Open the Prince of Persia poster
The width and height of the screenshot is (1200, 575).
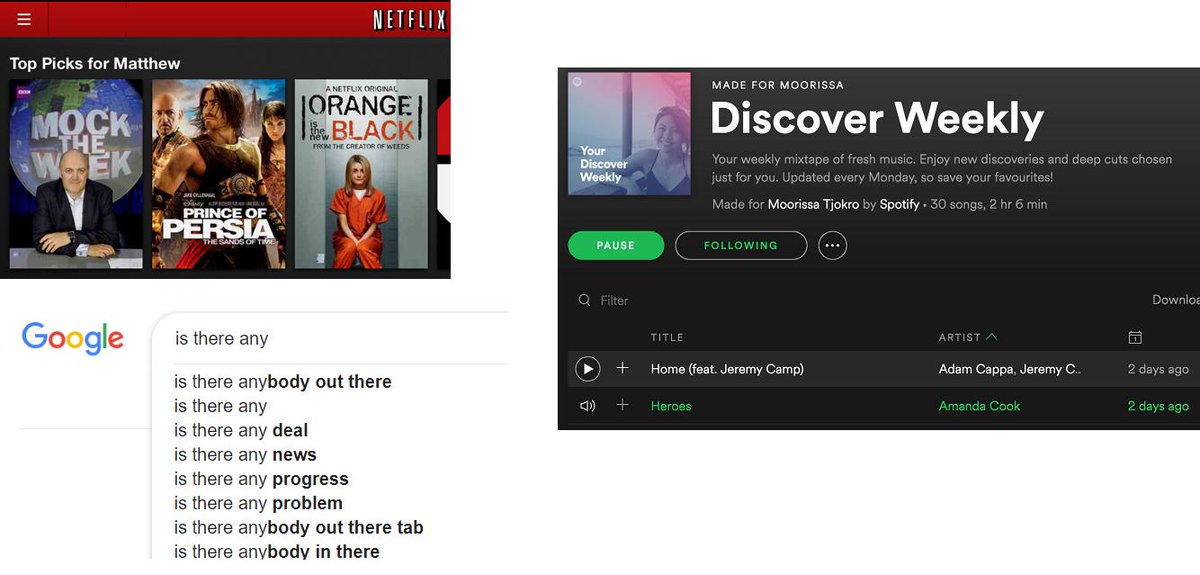pyautogui.click(x=218, y=174)
